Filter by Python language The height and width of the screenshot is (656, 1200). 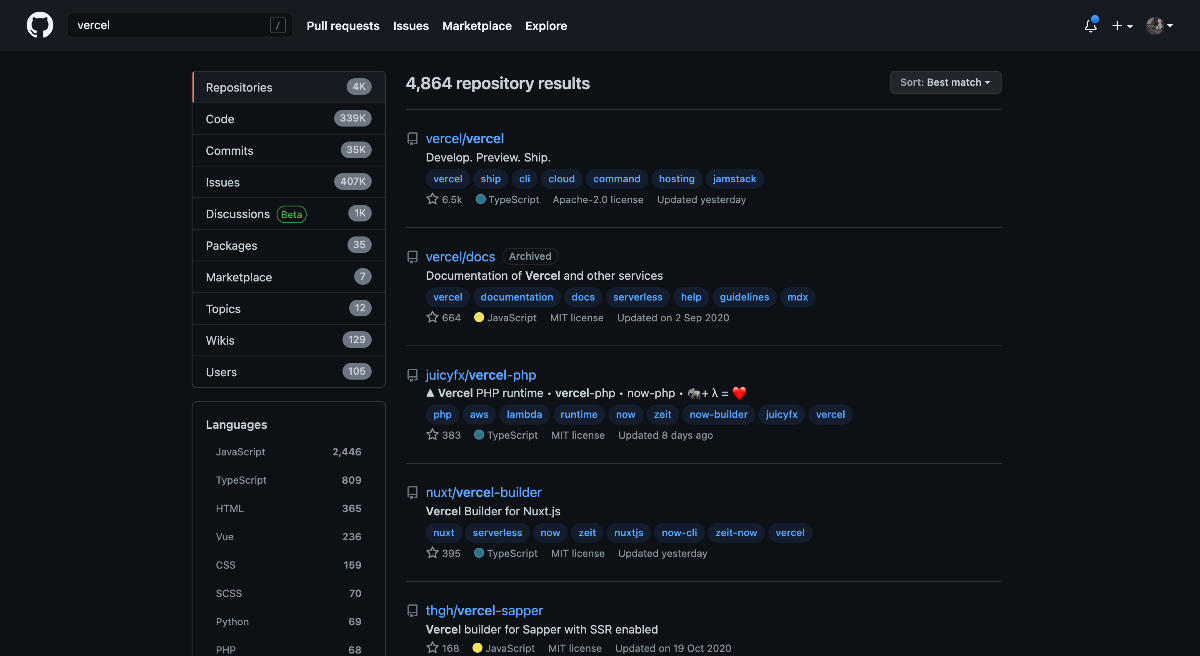coord(288,622)
